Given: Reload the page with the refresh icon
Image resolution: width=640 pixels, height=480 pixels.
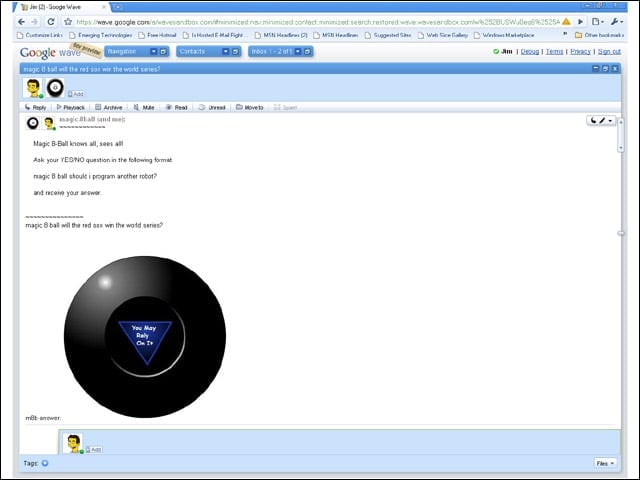Looking at the screenshot, I should (x=51, y=22).
